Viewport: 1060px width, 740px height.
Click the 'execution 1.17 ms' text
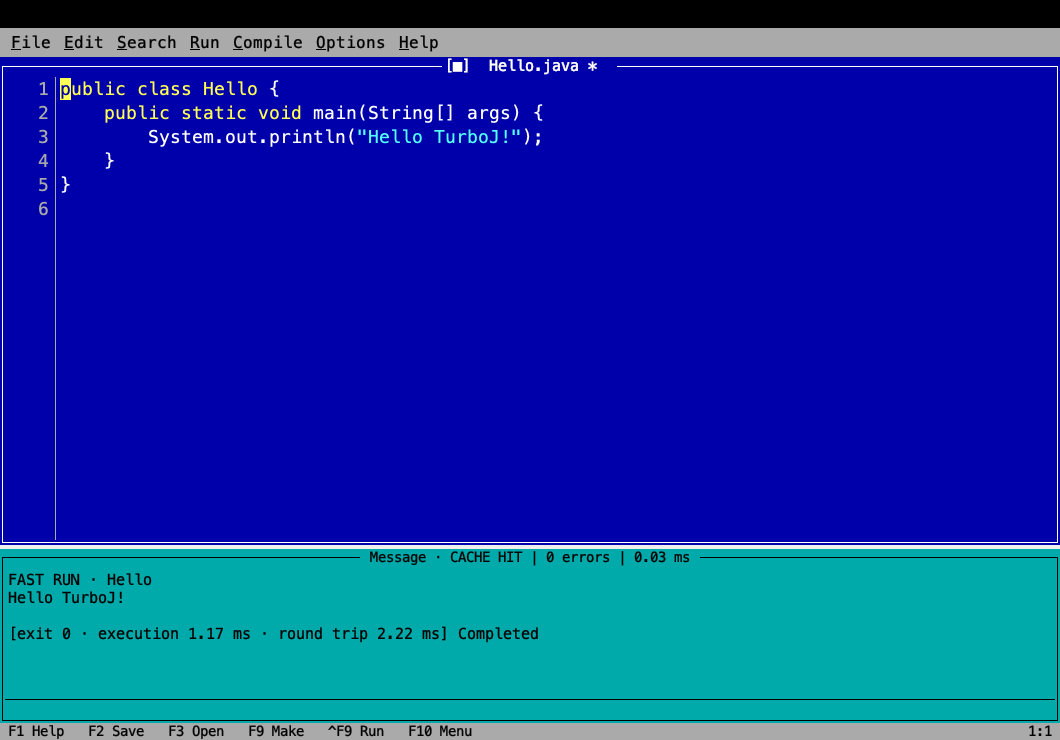pyautogui.click(x=174, y=634)
